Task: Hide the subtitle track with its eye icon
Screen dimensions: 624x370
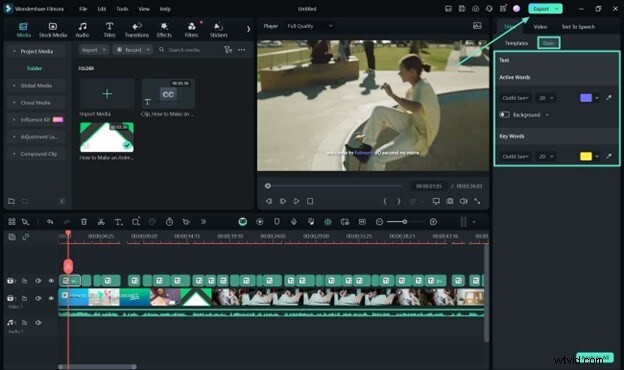Action: (51, 280)
